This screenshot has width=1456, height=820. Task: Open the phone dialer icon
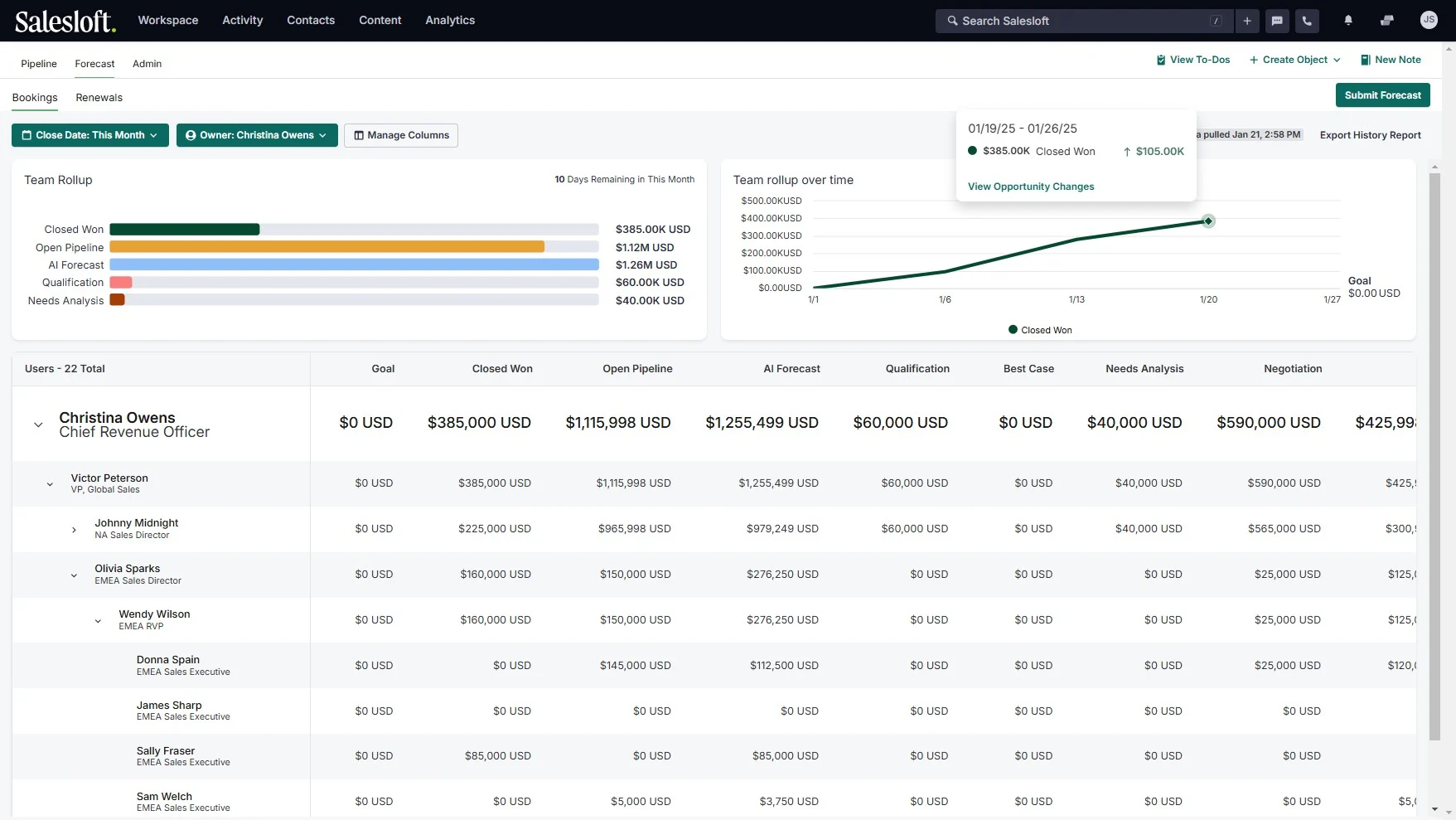click(1307, 21)
